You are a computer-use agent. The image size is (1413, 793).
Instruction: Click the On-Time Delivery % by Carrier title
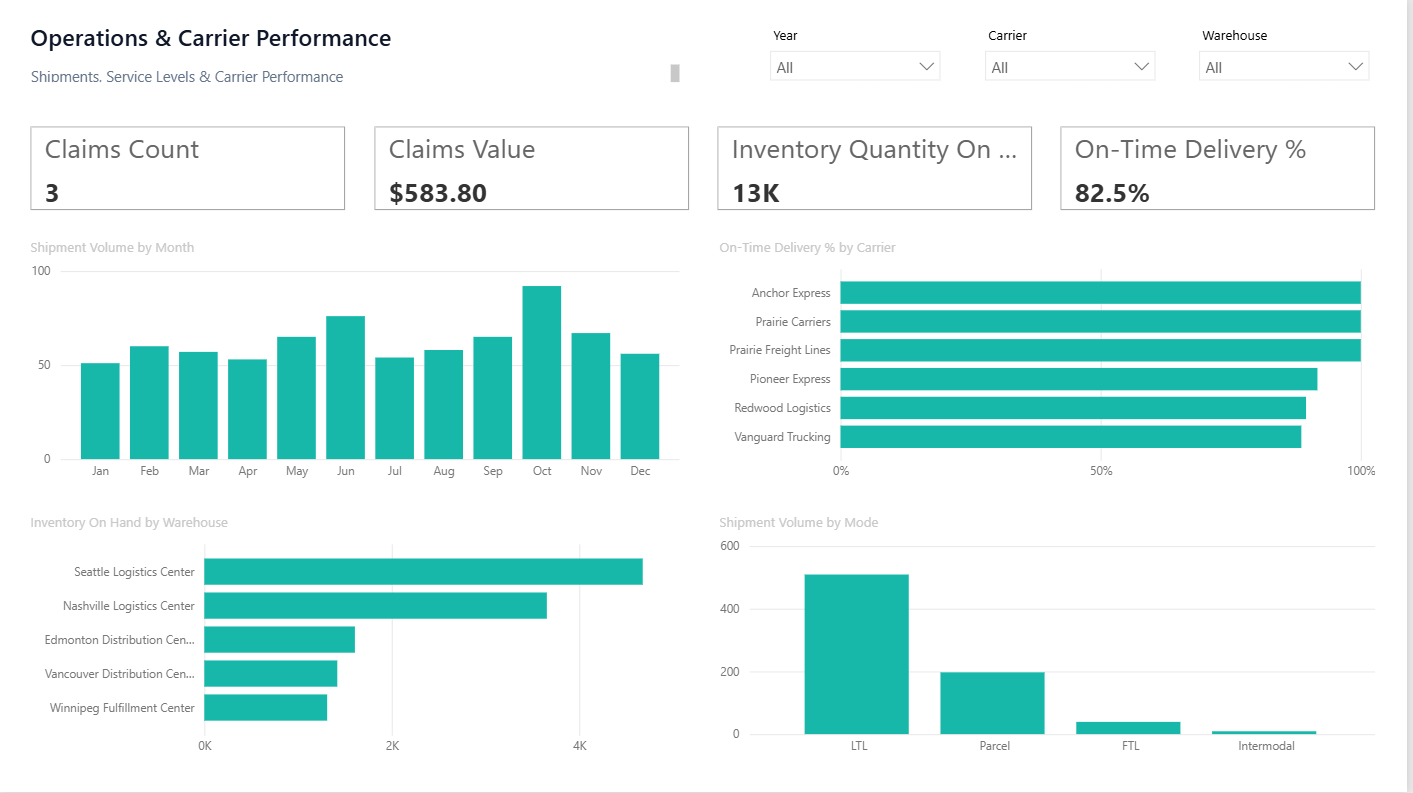[x=807, y=247]
